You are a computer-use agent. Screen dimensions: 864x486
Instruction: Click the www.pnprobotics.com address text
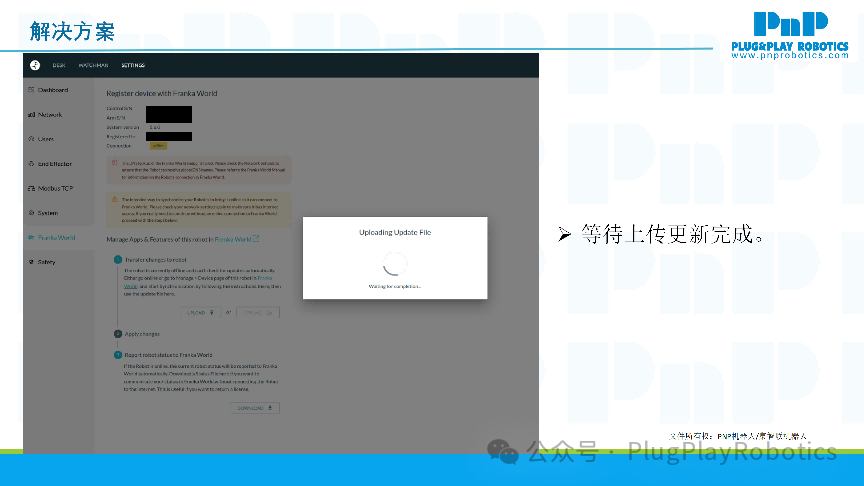coord(790,55)
